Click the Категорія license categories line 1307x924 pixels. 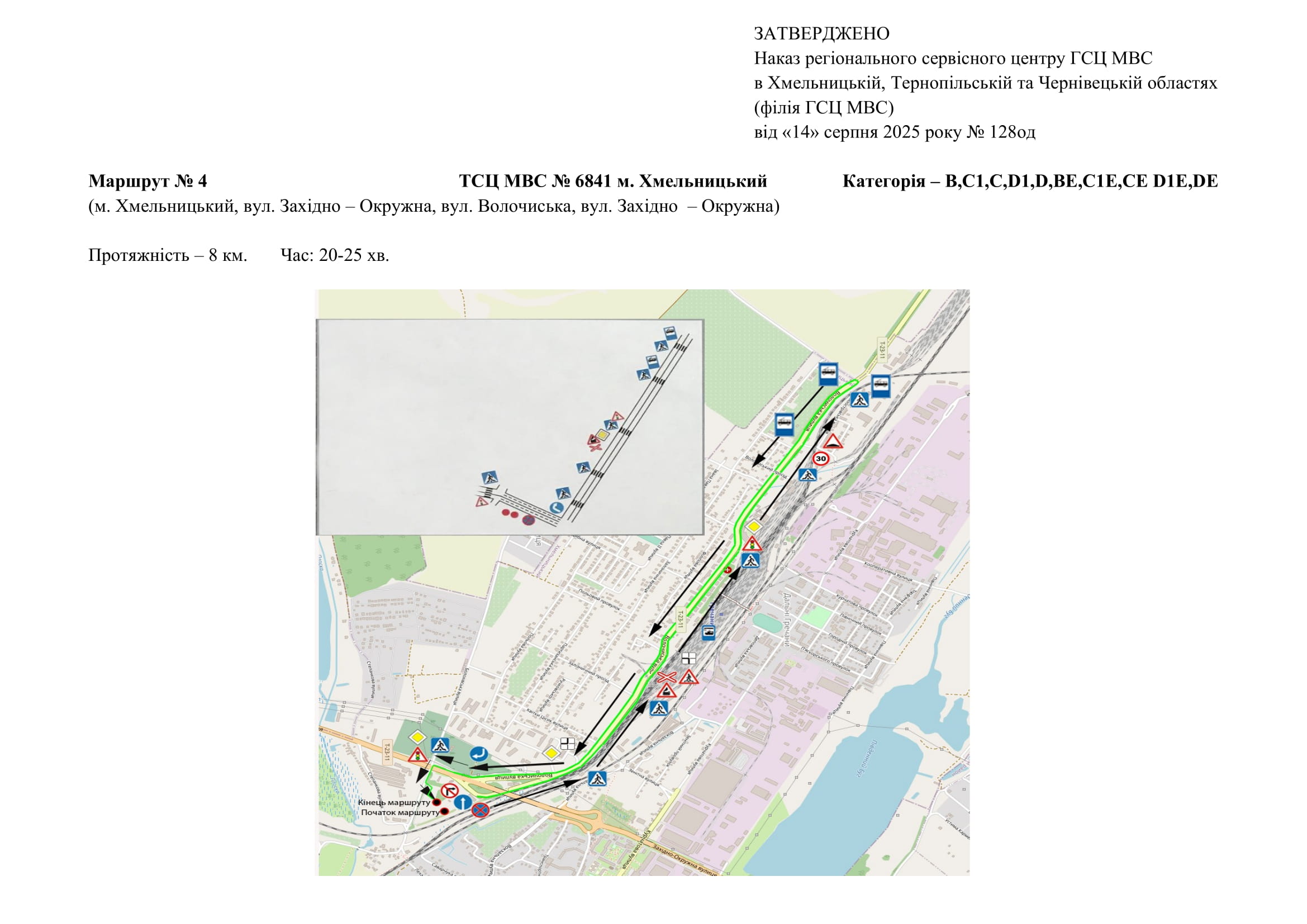pyautogui.click(x=1030, y=182)
